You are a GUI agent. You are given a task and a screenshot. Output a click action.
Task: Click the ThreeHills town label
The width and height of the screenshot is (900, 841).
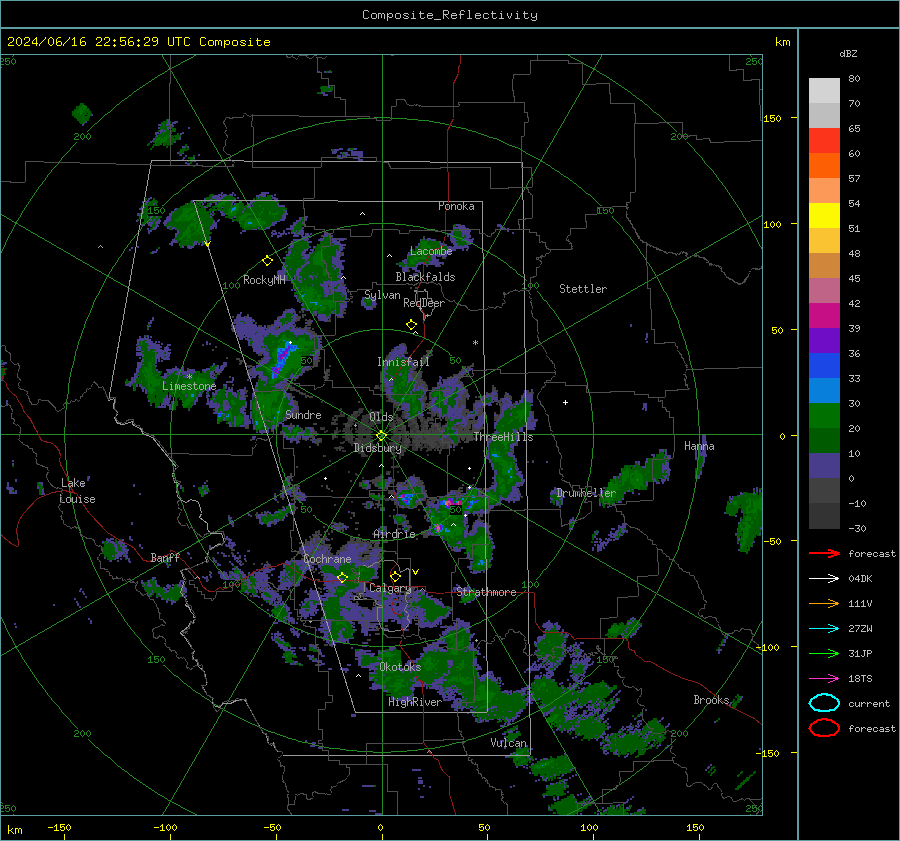click(503, 437)
